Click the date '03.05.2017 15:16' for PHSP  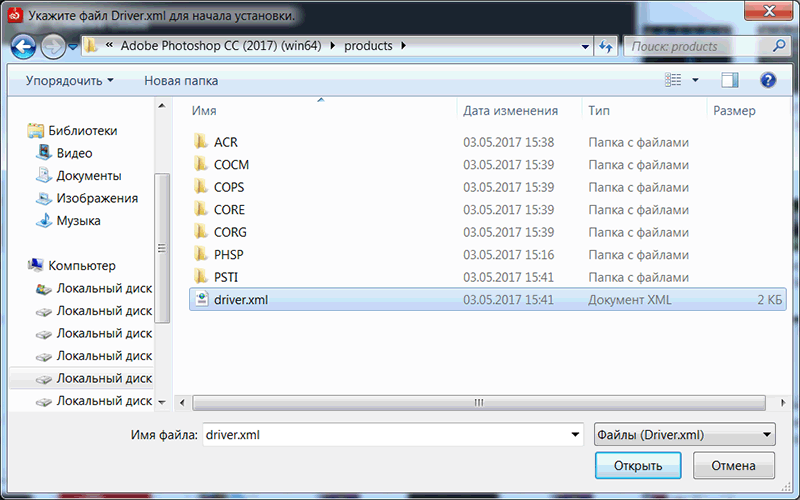tap(508, 255)
